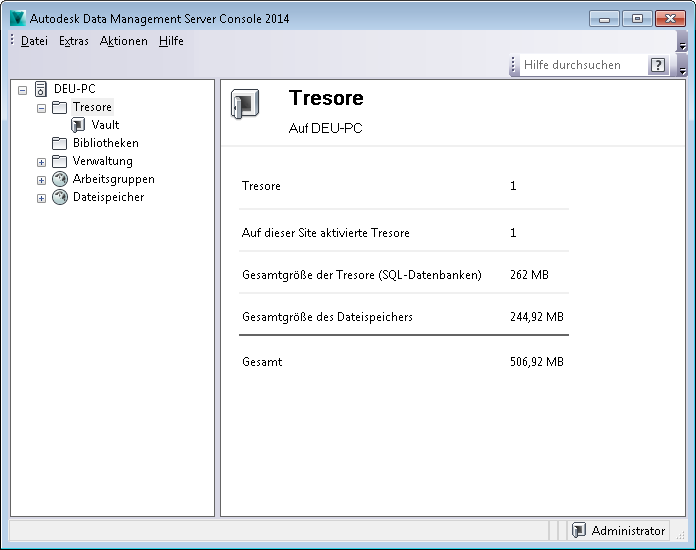This screenshot has width=696, height=550.
Task: Click the help toolbar drag grip handle
Action: coord(514,65)
